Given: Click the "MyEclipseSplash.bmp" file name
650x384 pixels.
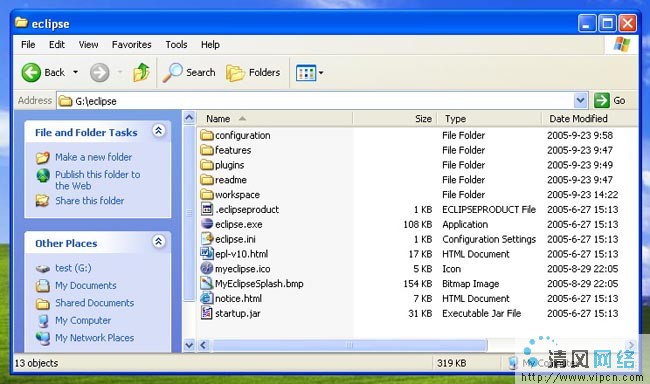Looking at the screenshot, I should [259, 284].
